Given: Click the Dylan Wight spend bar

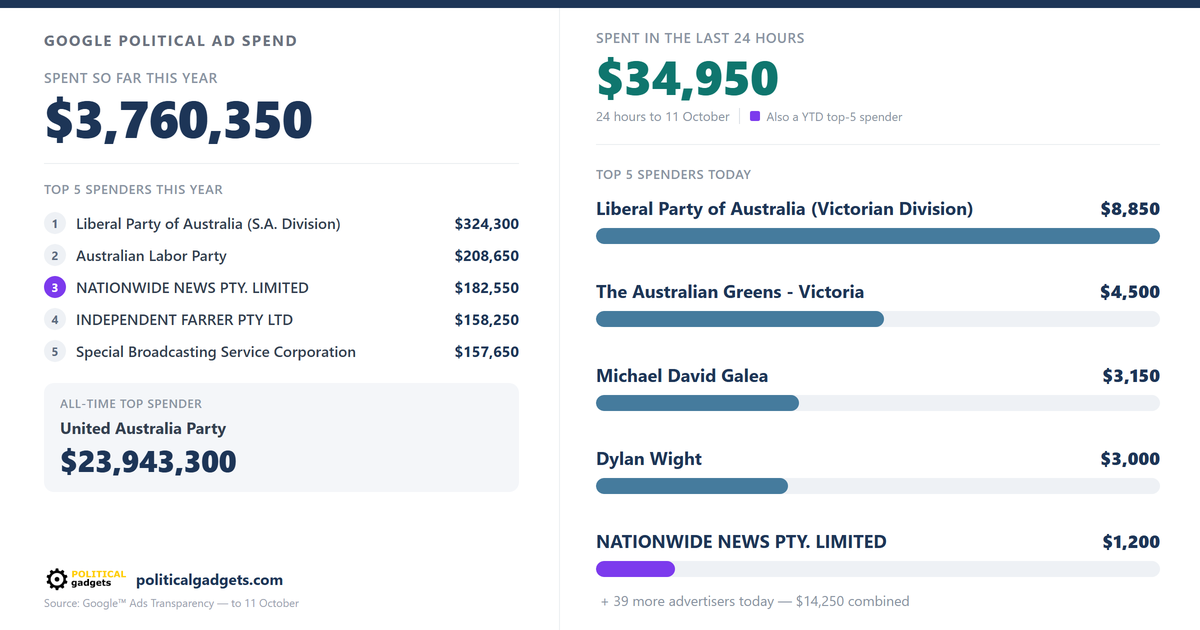Looking at the screenshot, I should coord(692,486).
